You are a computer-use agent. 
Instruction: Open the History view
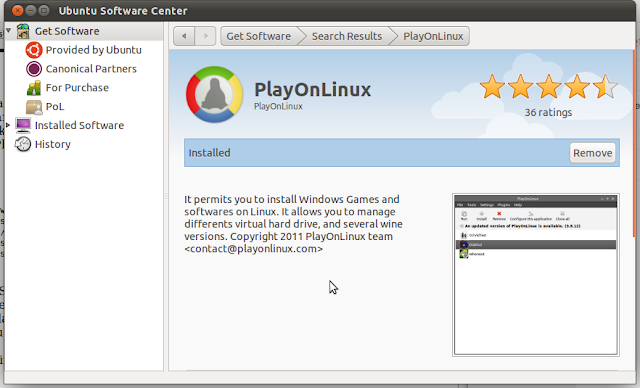point(53,144)
